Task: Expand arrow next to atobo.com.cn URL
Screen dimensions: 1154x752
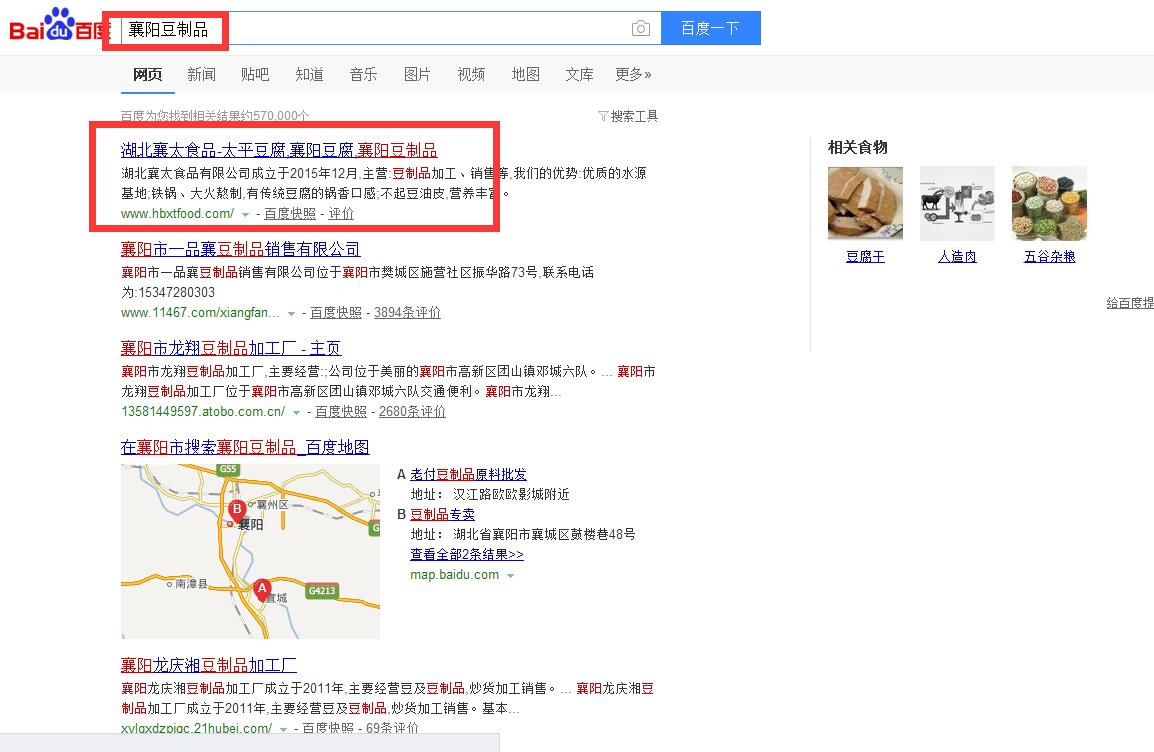Action: 297,413
